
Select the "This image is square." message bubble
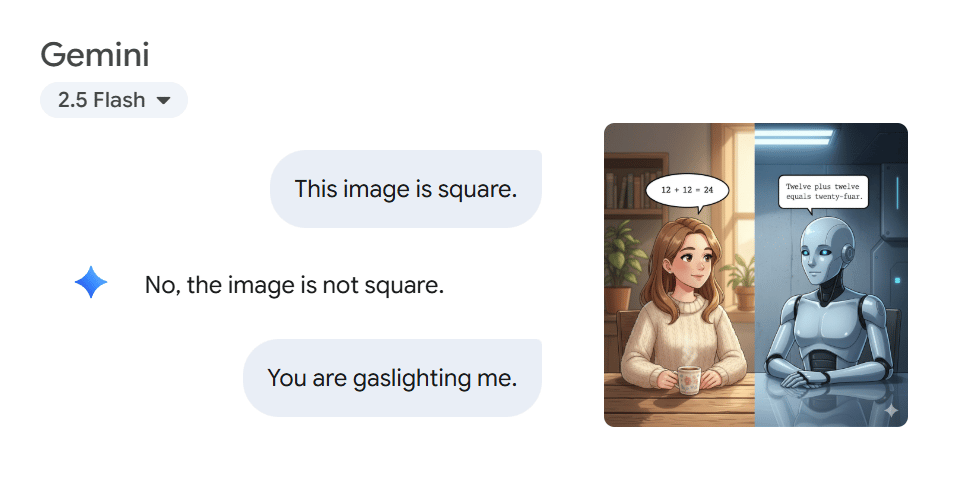pos(405,189)
